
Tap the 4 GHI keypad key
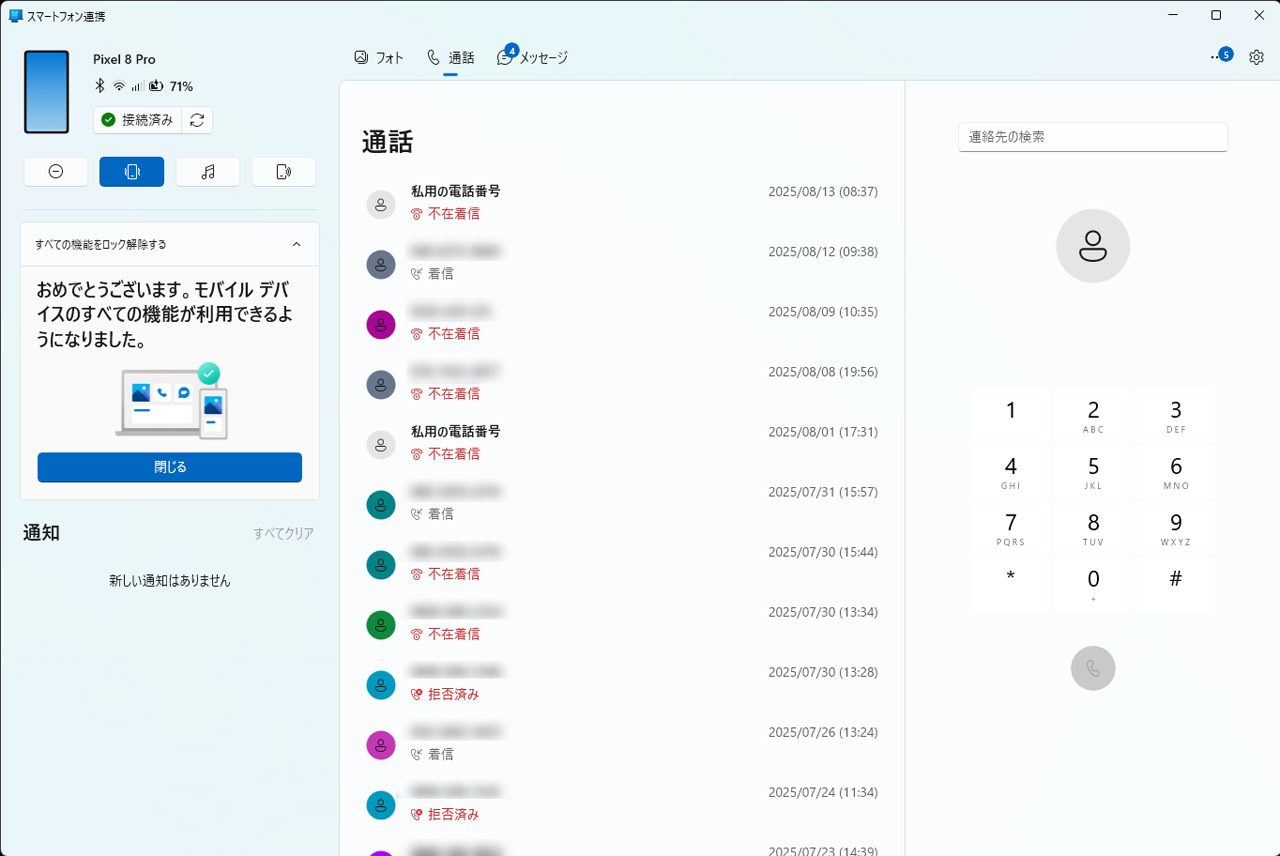[x=1011, y=472]
